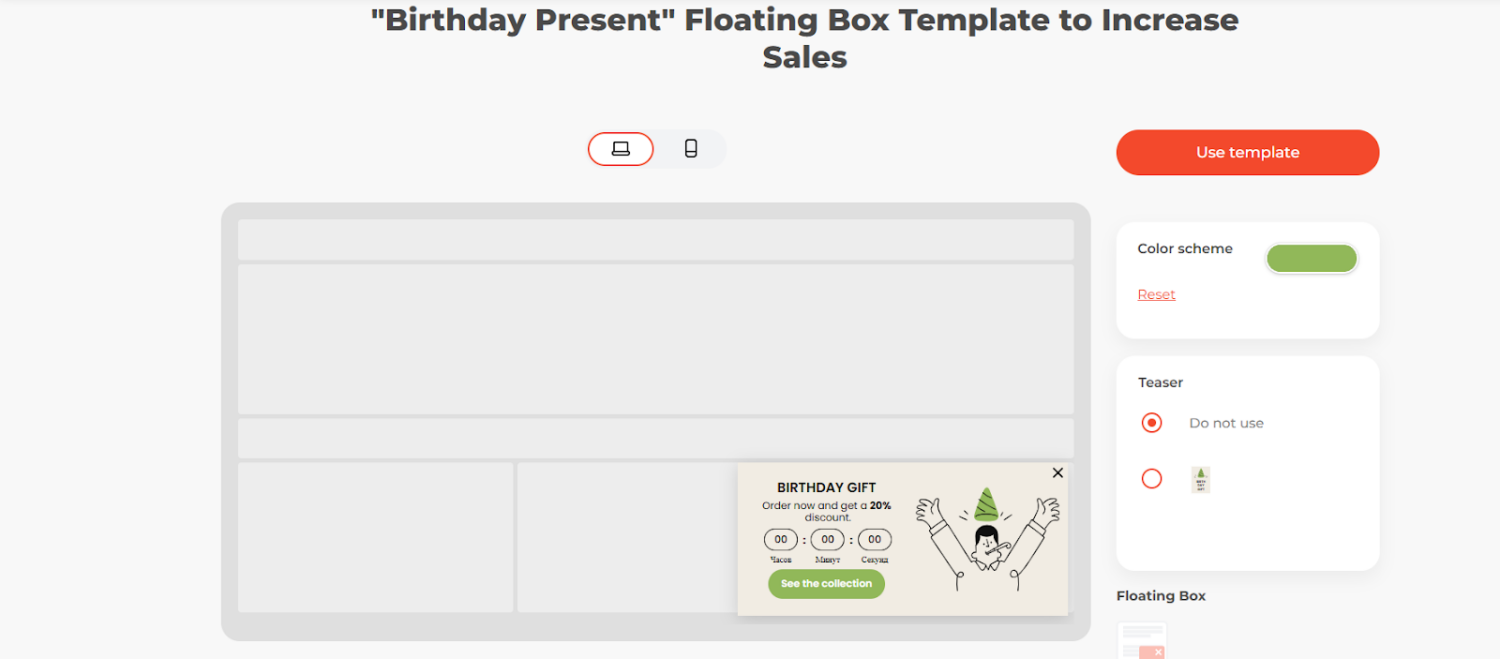This screenshot has width=1500, height=659.
Task: Click the green party hat illustration
Action: (986, 503)
